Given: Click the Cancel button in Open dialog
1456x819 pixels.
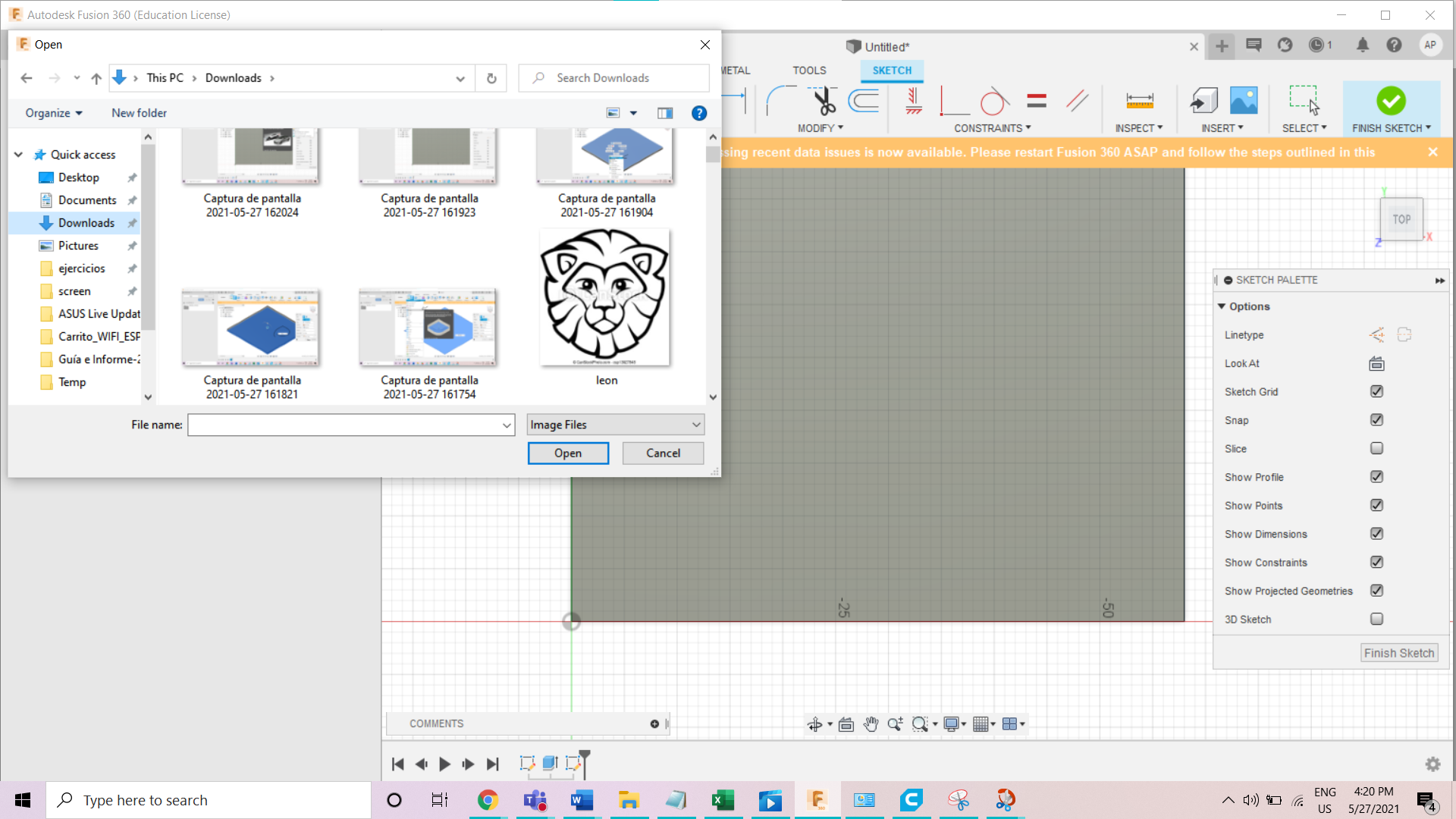Looking at the screenshot, I should [x=663, y=453].
